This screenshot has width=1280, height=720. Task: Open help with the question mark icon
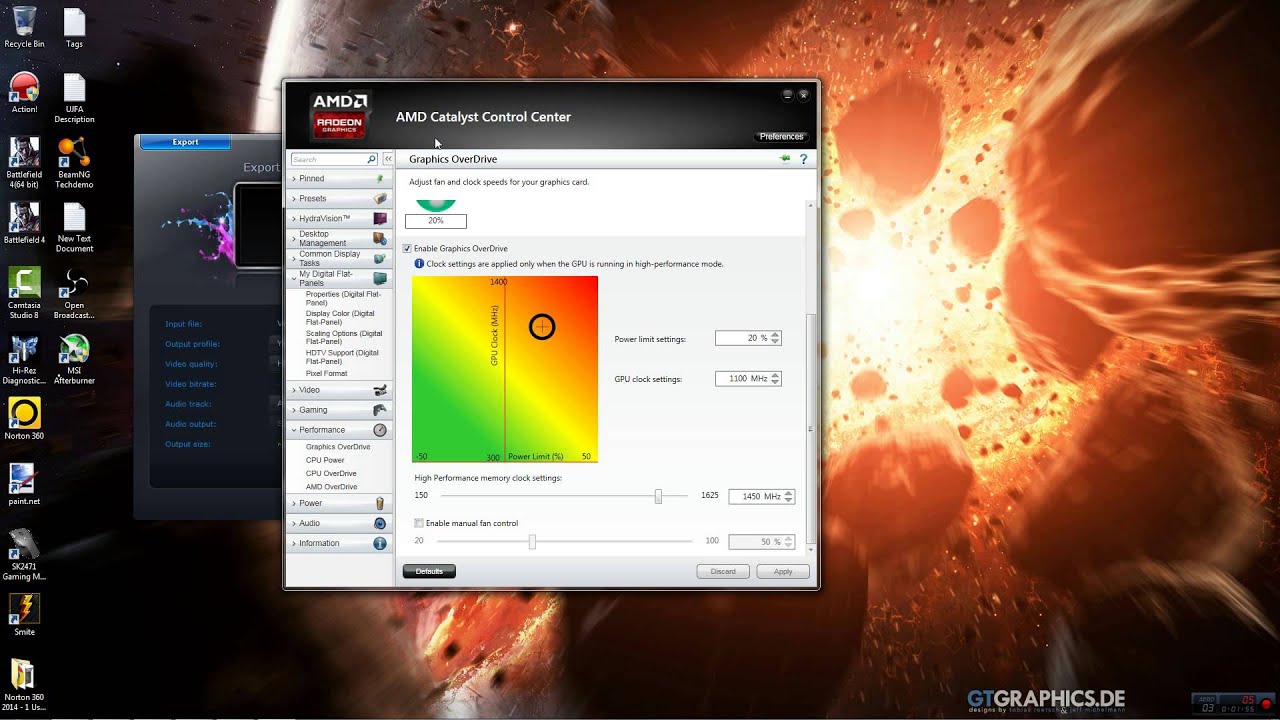pos(803,159)
